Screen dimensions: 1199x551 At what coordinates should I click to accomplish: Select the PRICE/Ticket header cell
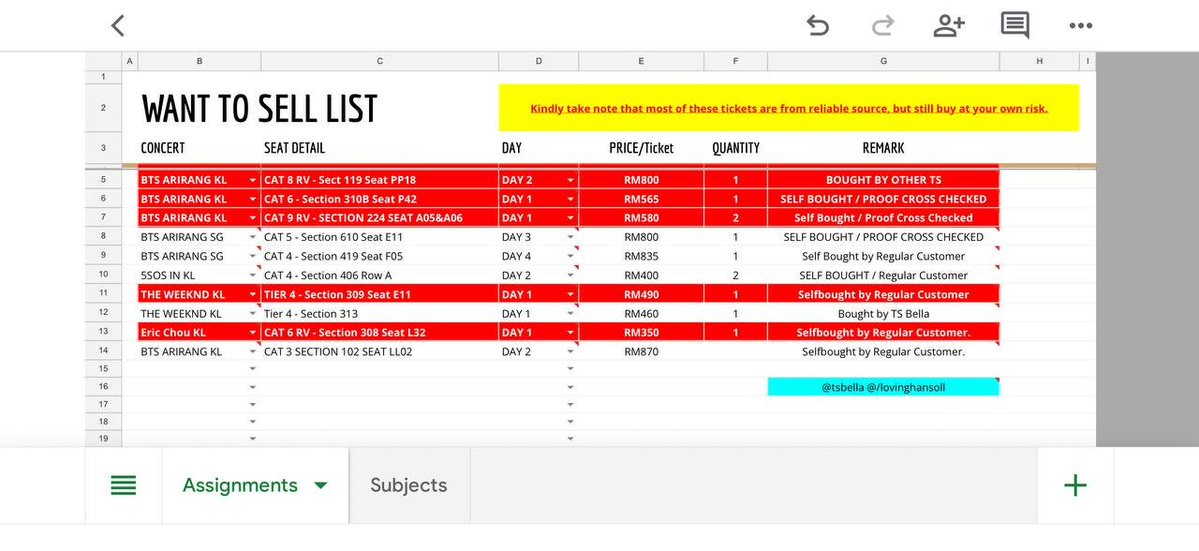point(641,148)
